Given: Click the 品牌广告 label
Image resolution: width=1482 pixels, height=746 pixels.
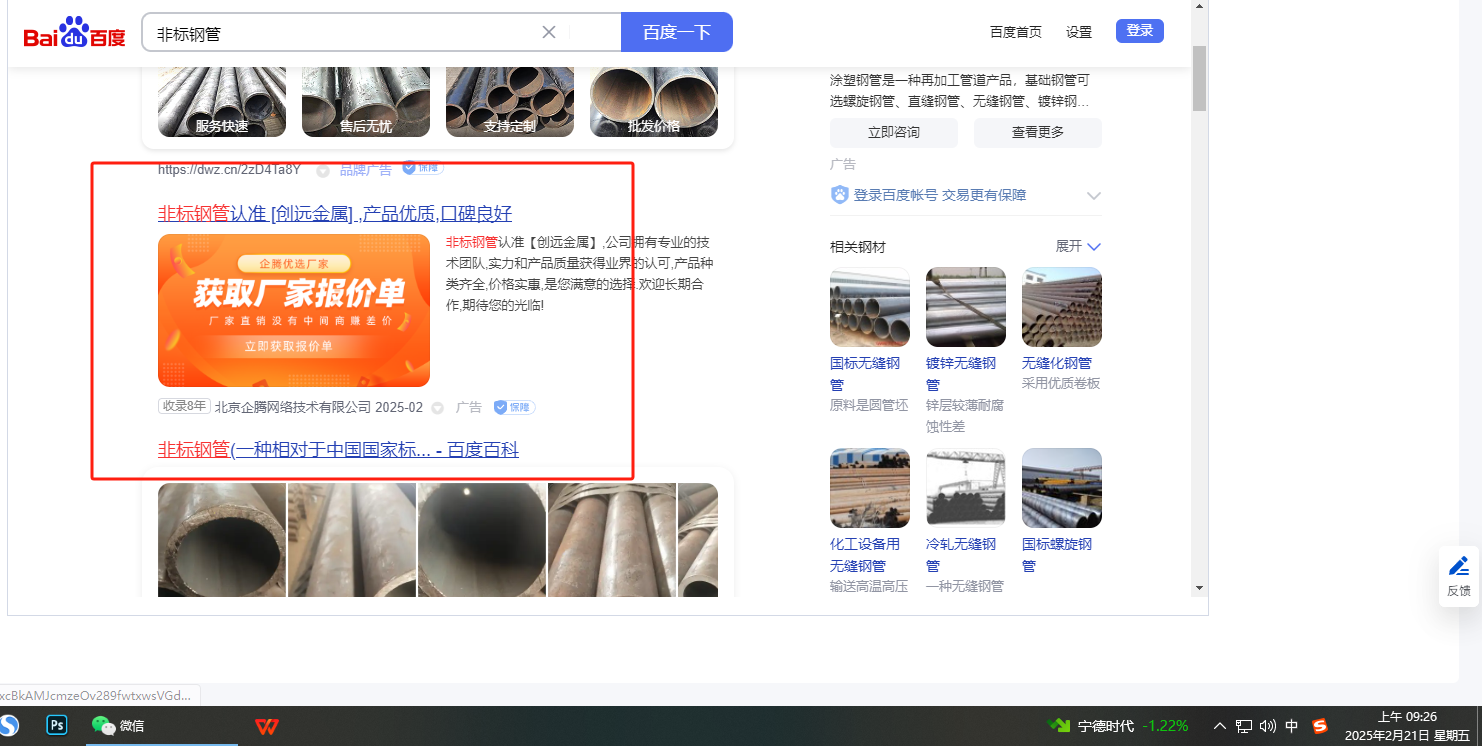Looking at the screenshot, I should (x=366, y=170).
